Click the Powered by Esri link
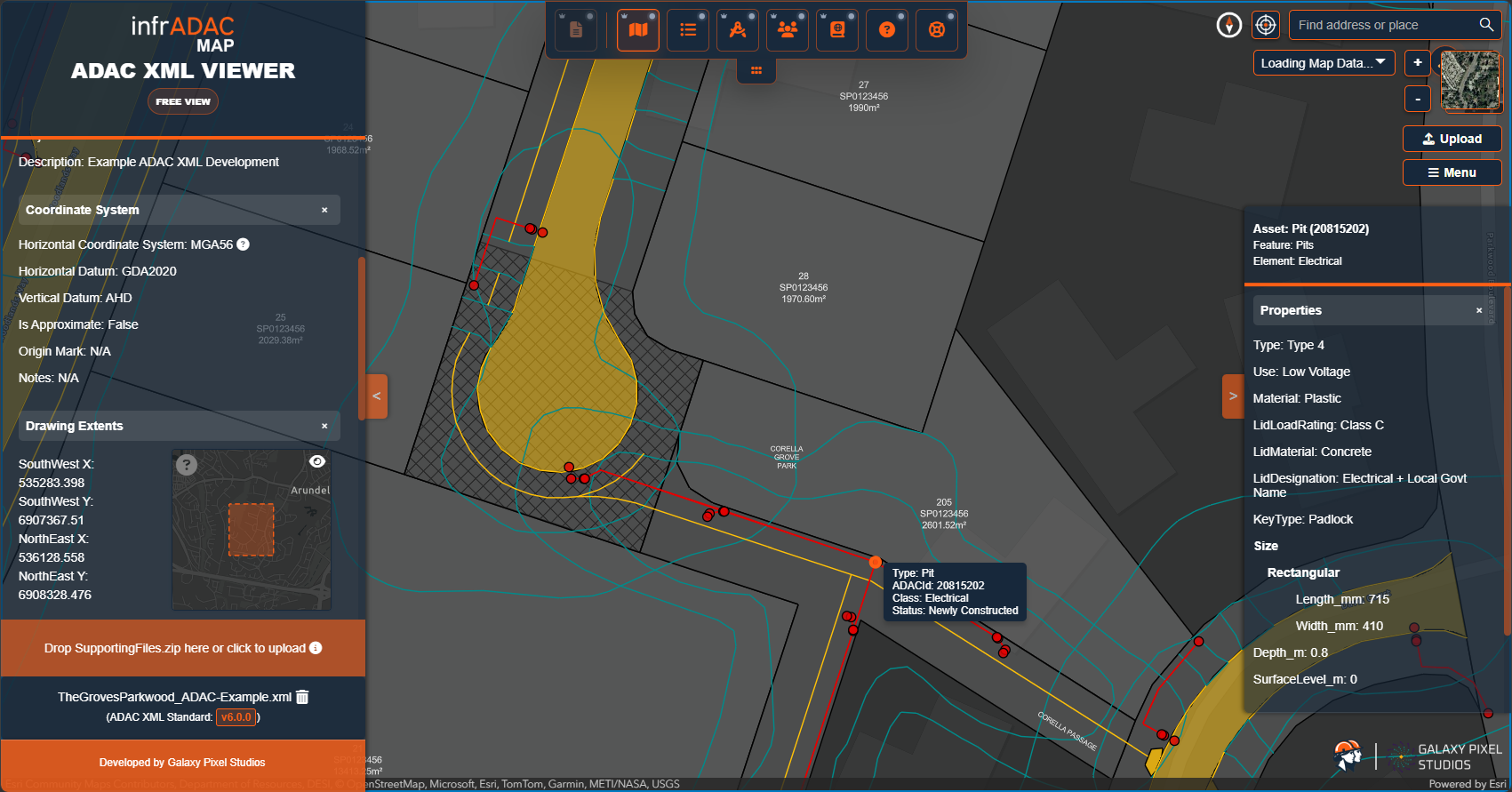Viewport: 1512px width, 792px height. point(1468,784)
